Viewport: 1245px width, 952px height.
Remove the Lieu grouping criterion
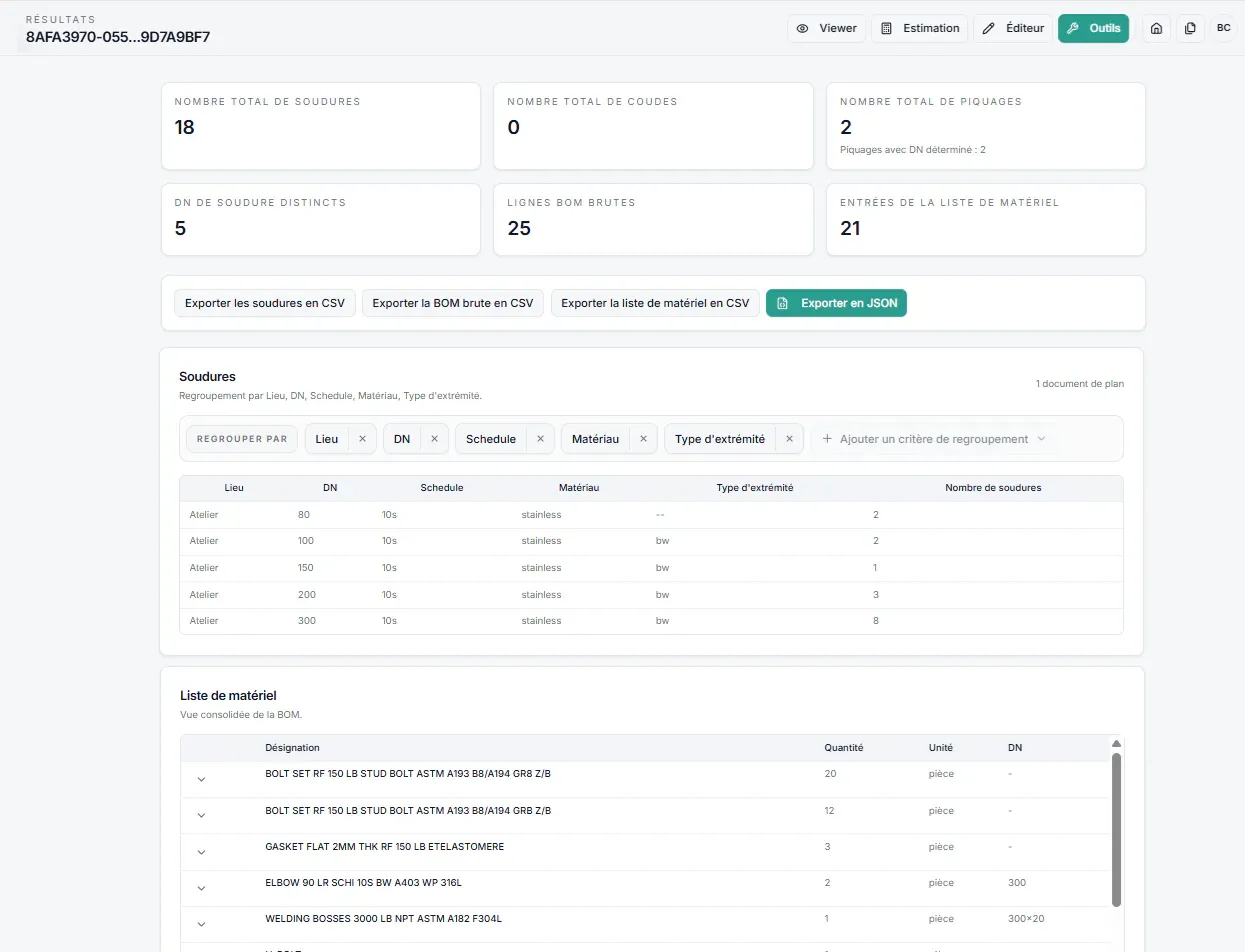pyautogui.click(x=362, y=439)
